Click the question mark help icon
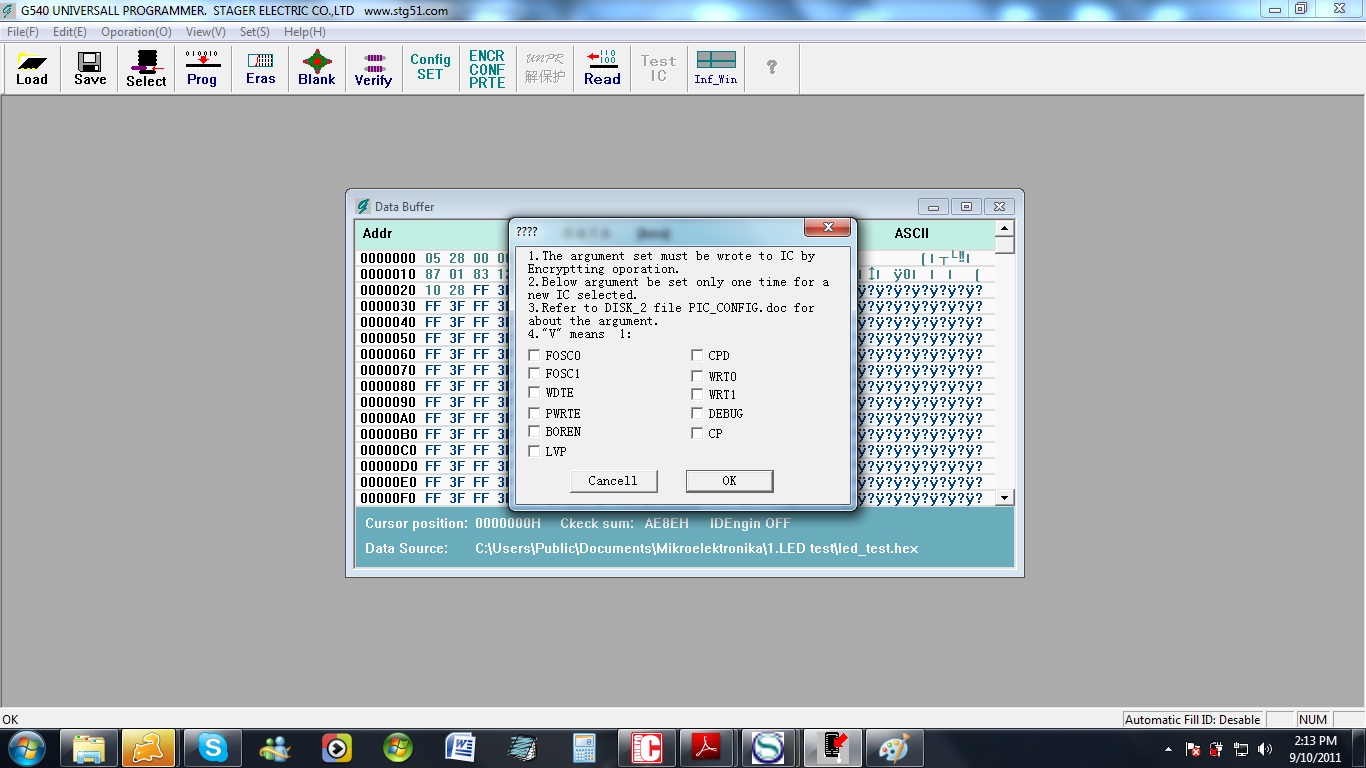 [772, 68]
